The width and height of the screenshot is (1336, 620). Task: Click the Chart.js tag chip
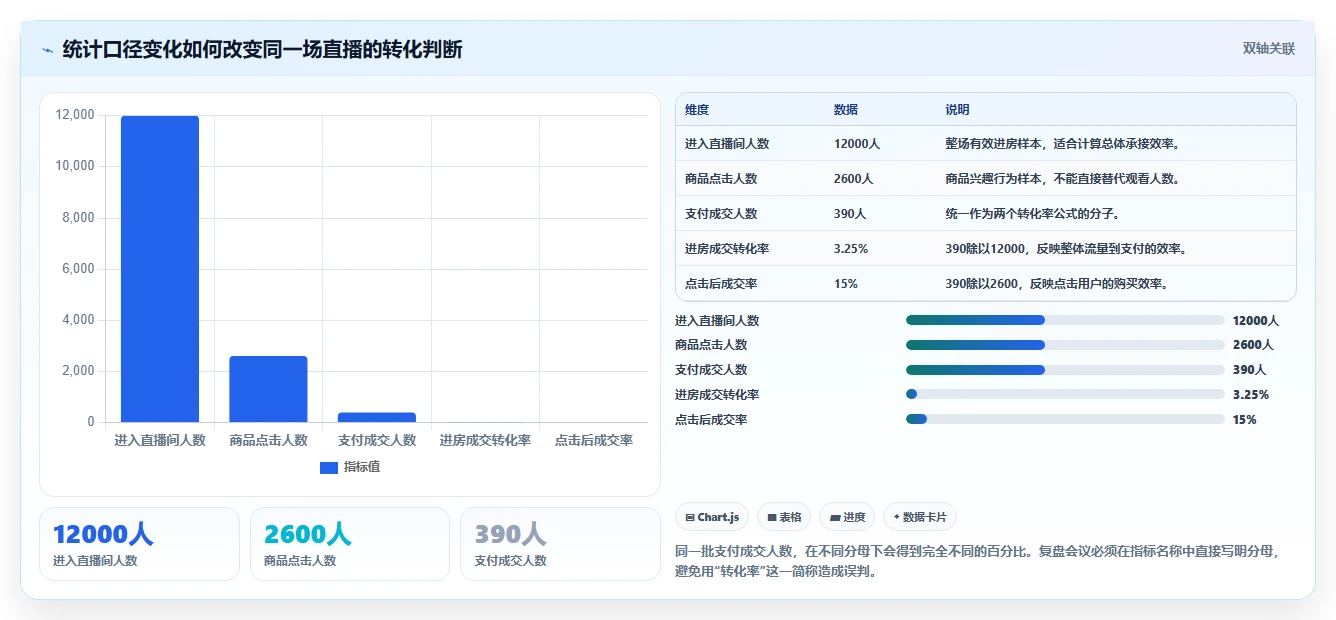[x=712, y=517]
